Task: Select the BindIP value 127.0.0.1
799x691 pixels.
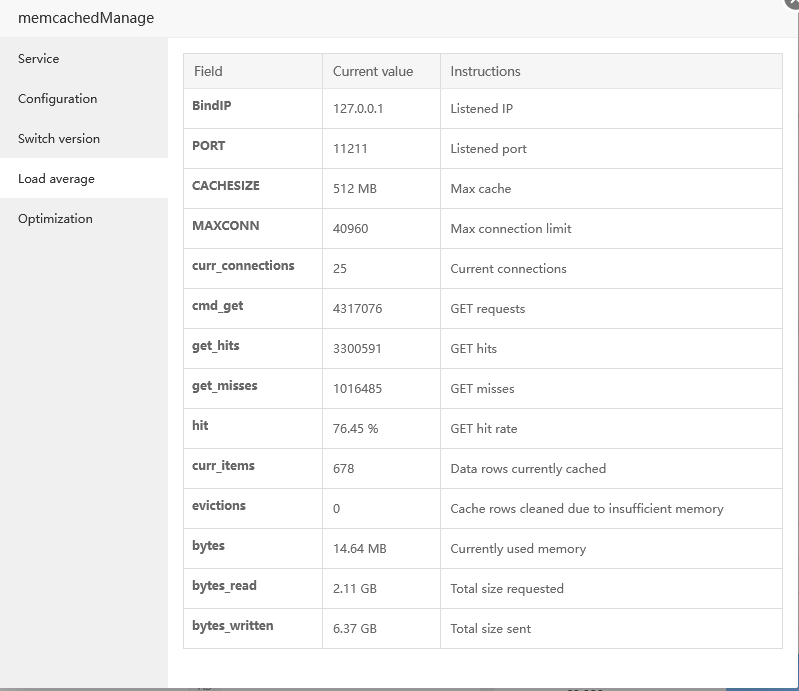Action: point(358,109)
